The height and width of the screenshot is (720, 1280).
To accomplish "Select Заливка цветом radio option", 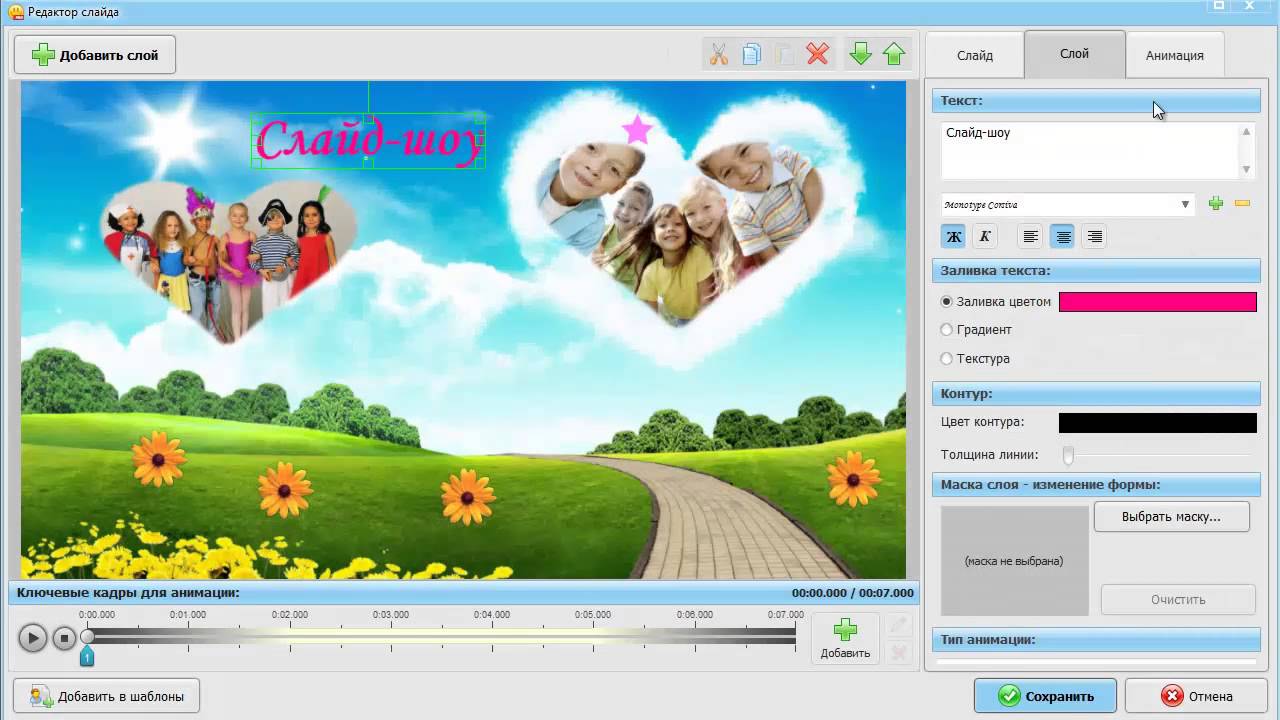I will point(947,301).
